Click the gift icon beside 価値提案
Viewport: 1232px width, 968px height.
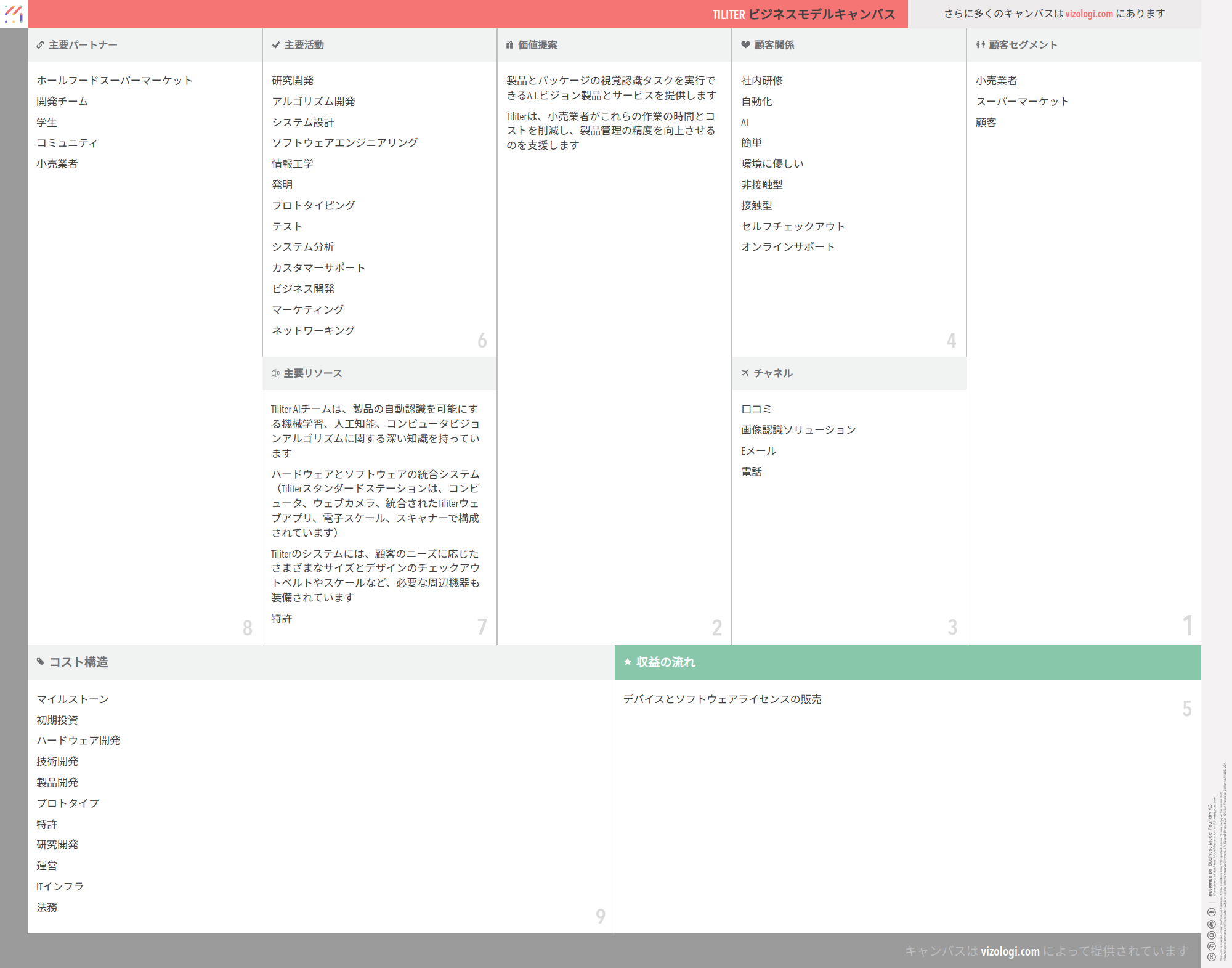coord(509,45)
